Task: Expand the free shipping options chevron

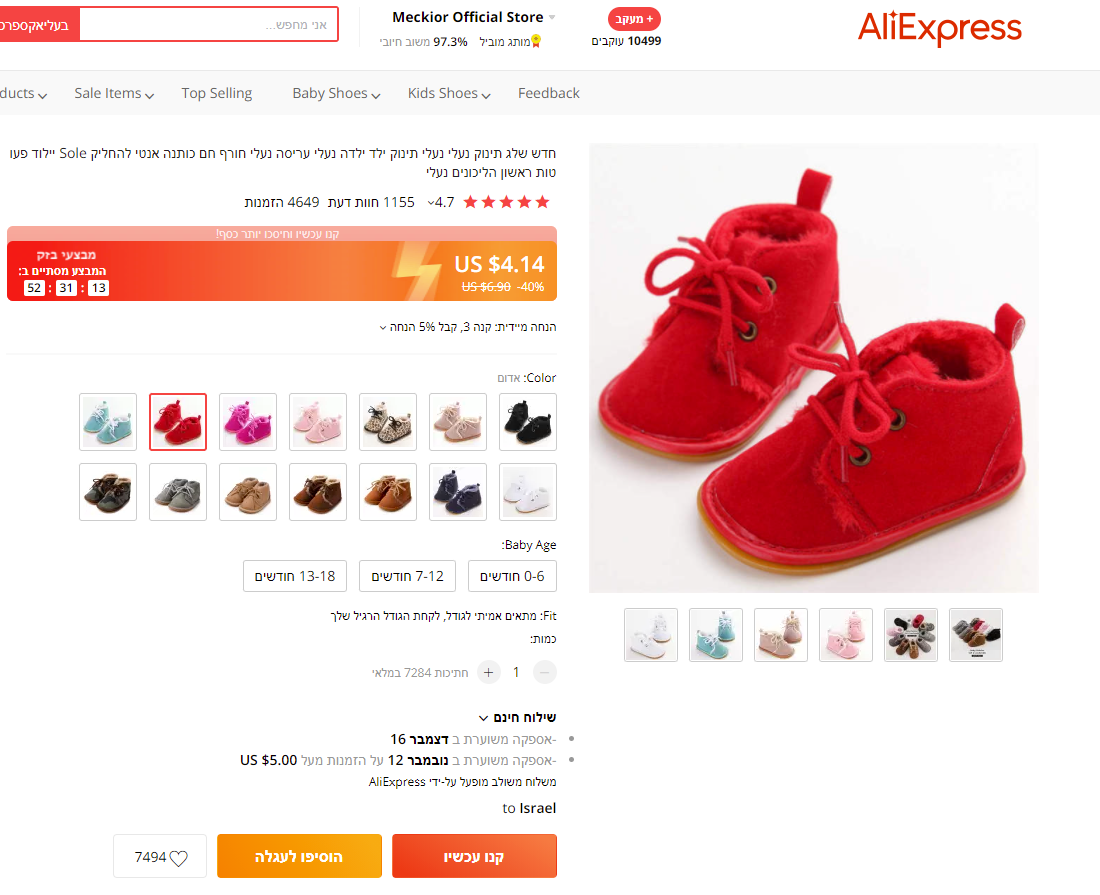Action: click(483, 718)
